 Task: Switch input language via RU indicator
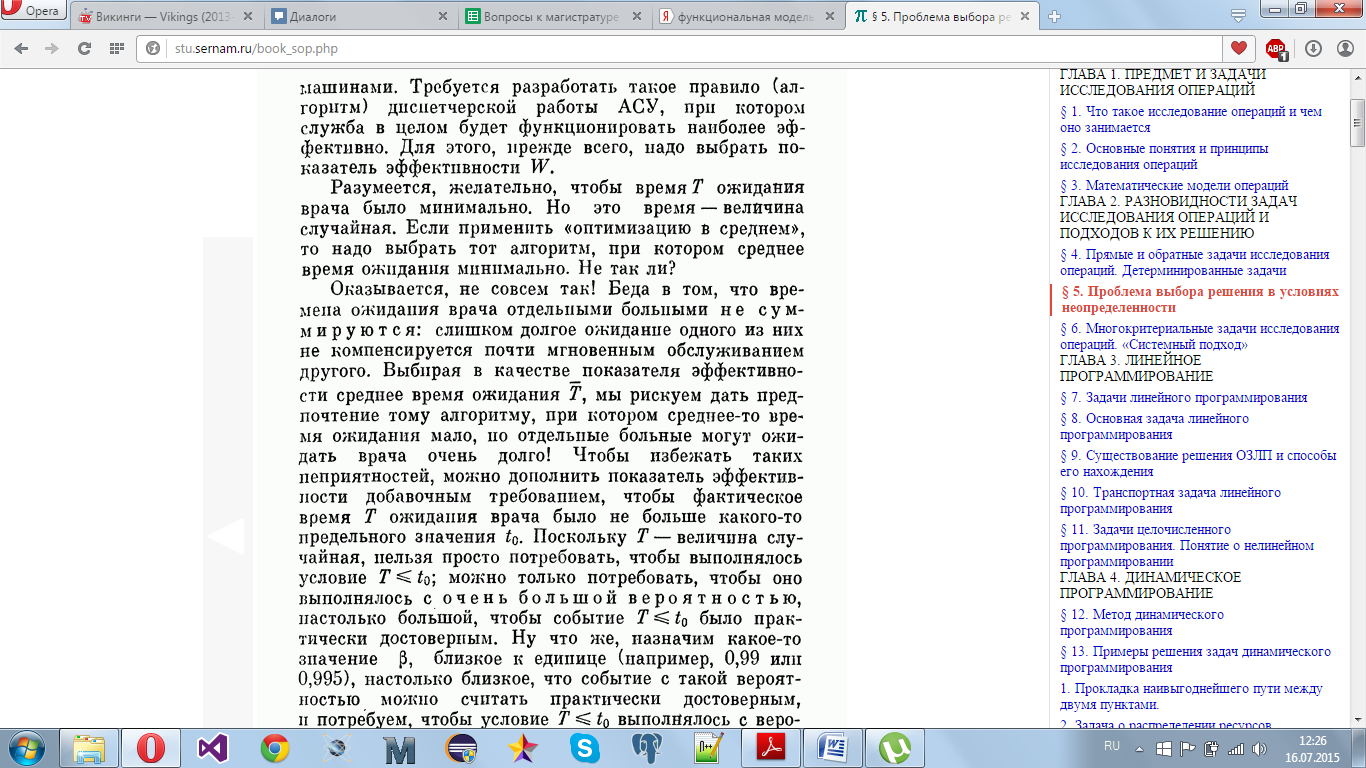point(1111,746)
